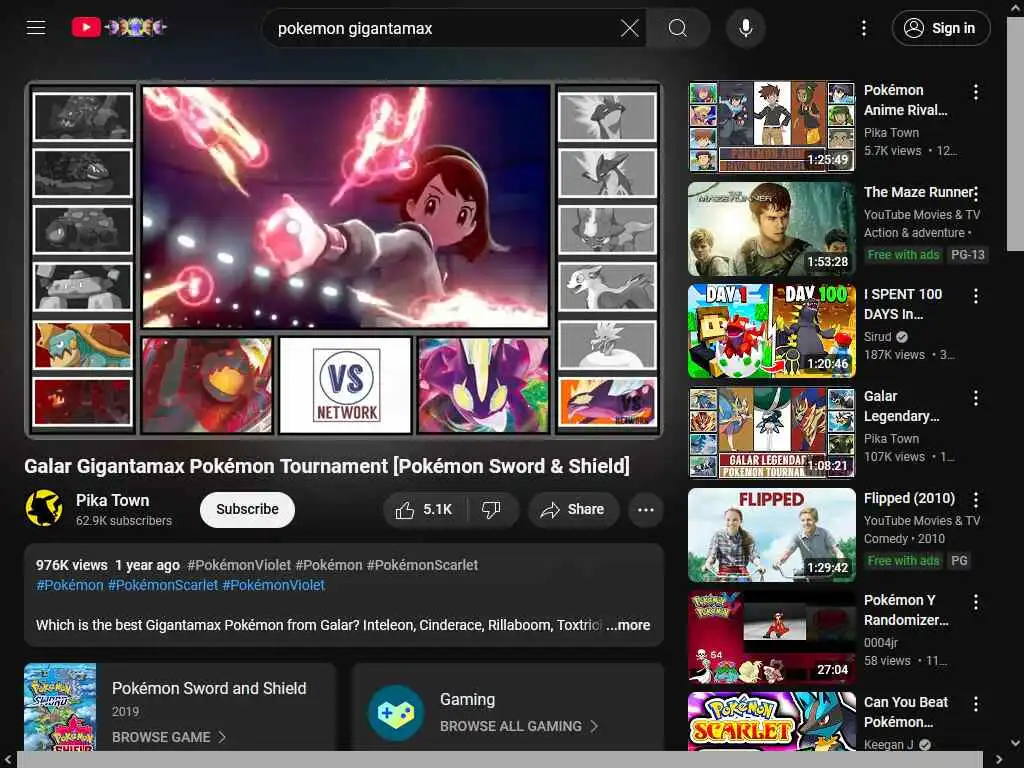Open Can You Beat Pokémon Scarlet thumbnail
This screenshot has width=1024, height=768.
pos(771,722)
